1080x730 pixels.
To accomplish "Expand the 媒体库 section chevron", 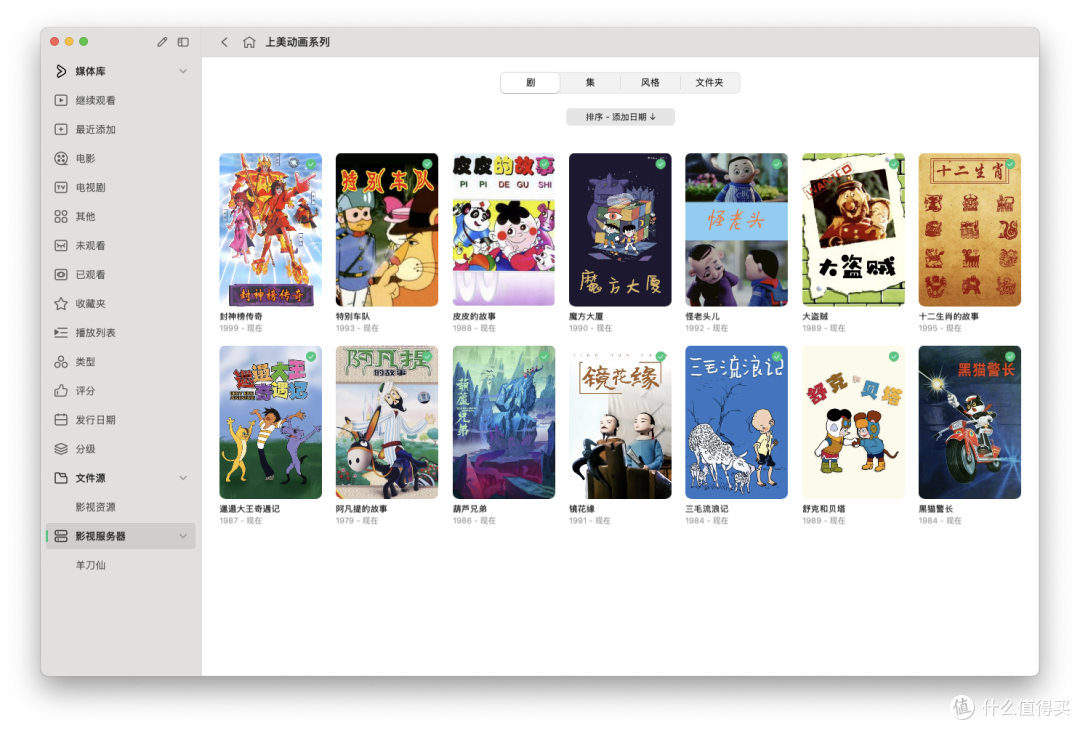I will (x=183, y=71).
